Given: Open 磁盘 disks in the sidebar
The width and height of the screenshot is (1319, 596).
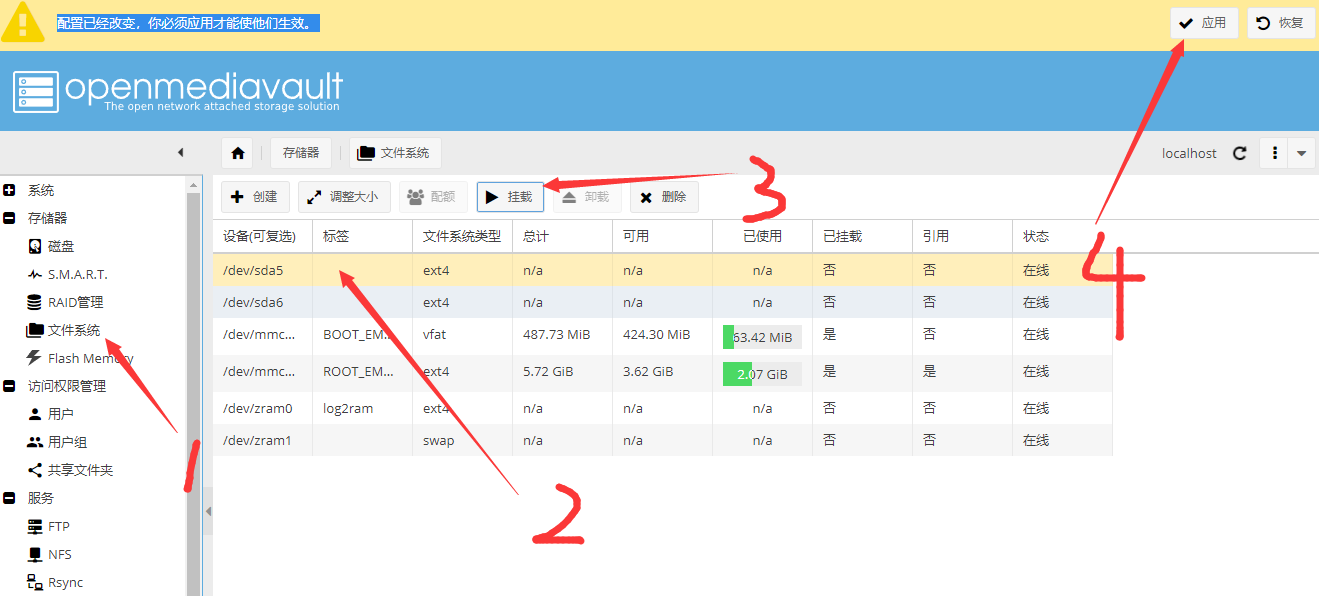Looking at the screenshot, I should pos(61,246).
